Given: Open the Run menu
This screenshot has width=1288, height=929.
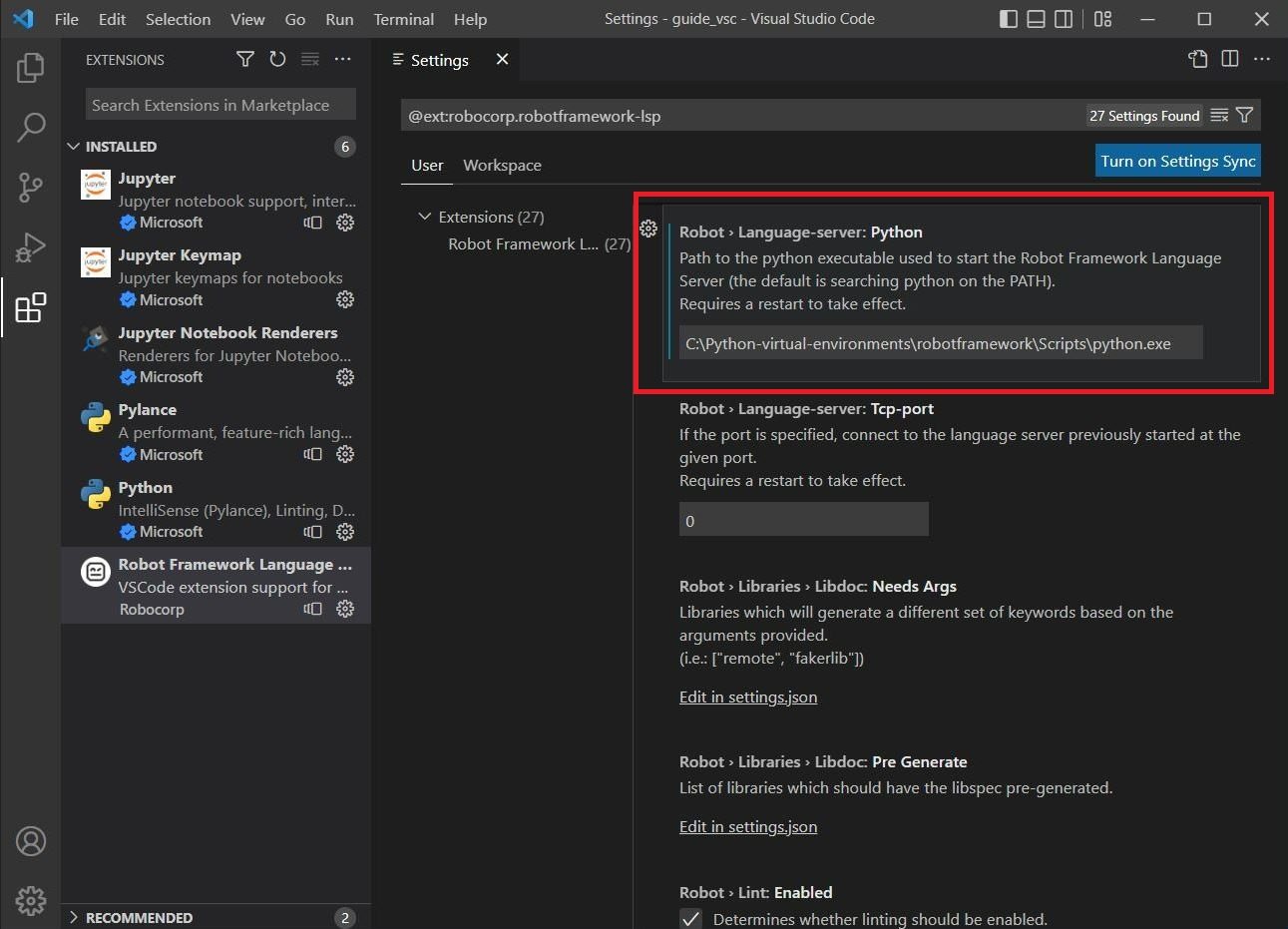Looking at the screenshot, I should (x=339, y=19).
